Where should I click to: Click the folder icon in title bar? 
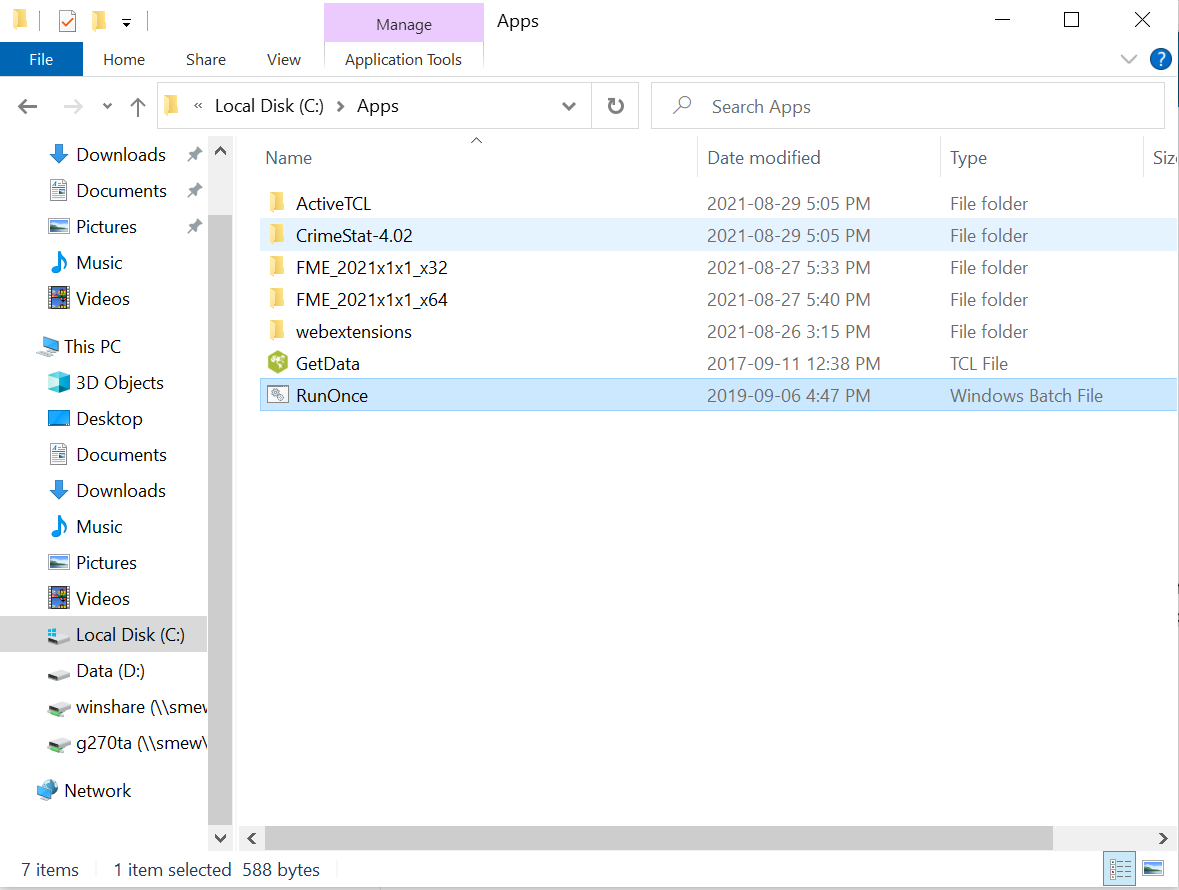(21, 20)
